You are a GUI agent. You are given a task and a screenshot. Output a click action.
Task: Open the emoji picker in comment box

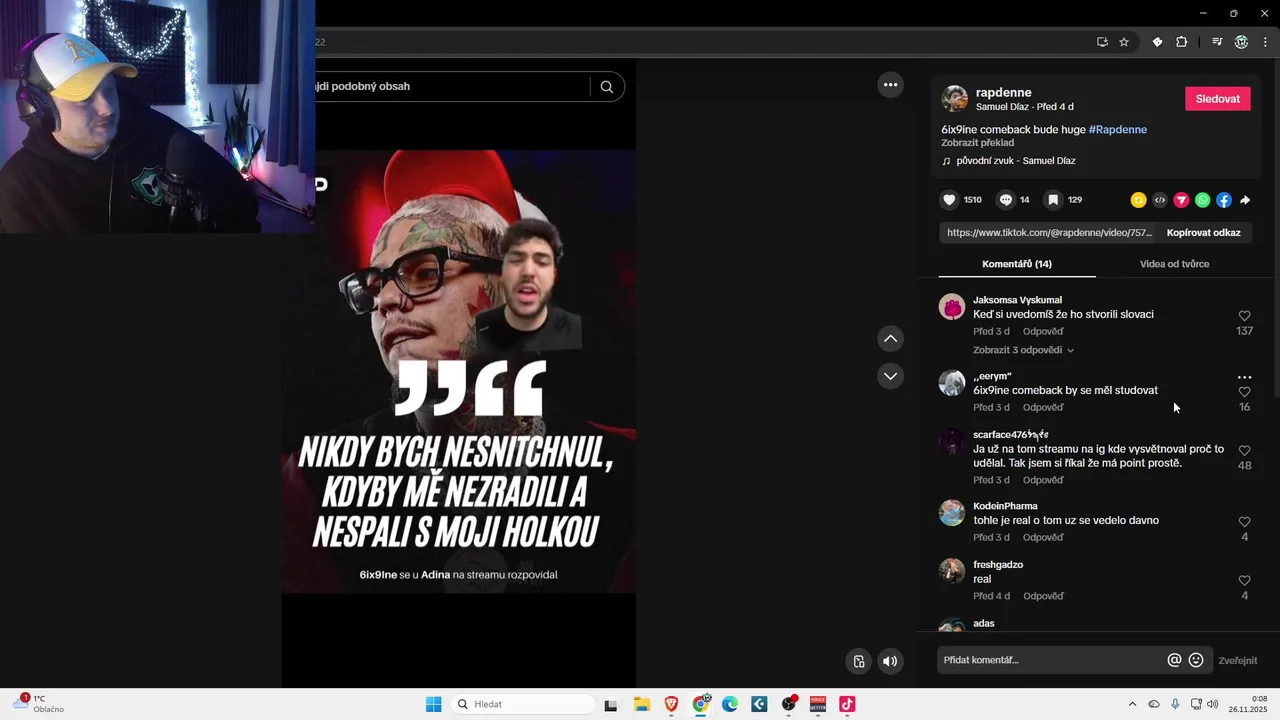click(1196, 660)
